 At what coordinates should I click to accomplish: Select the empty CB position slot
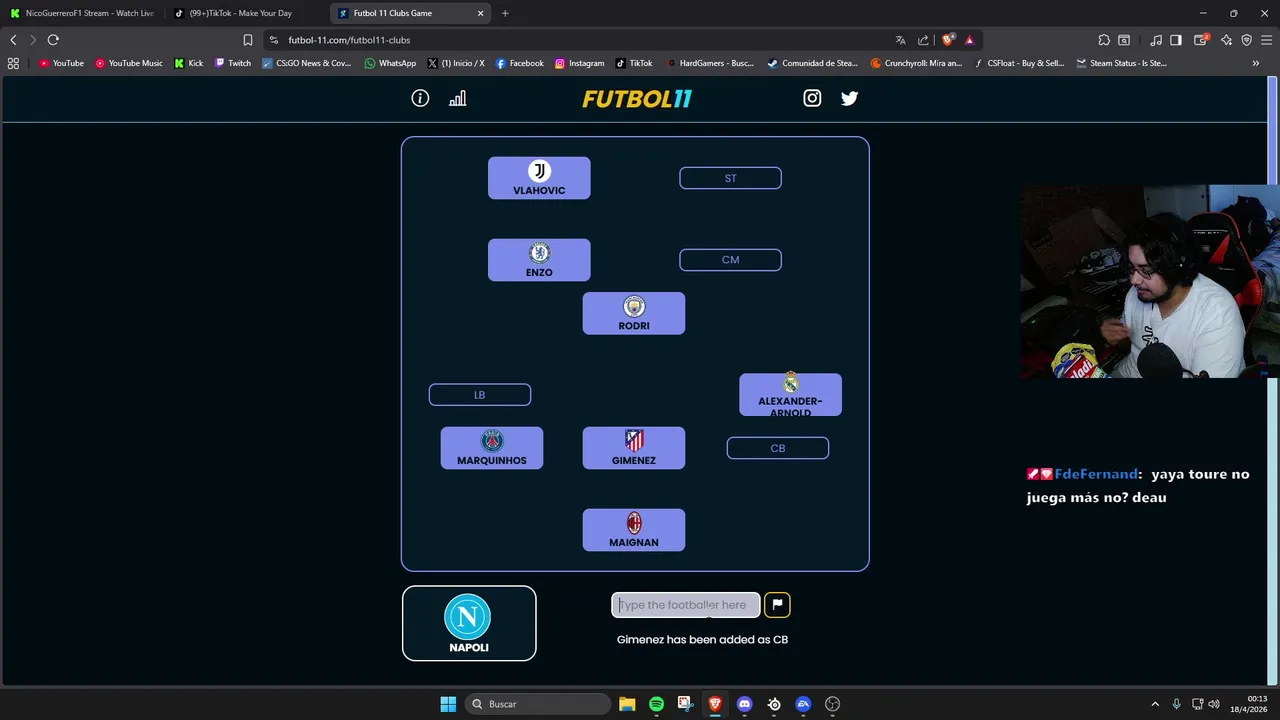pyautogui.click(x=778, y=448)
